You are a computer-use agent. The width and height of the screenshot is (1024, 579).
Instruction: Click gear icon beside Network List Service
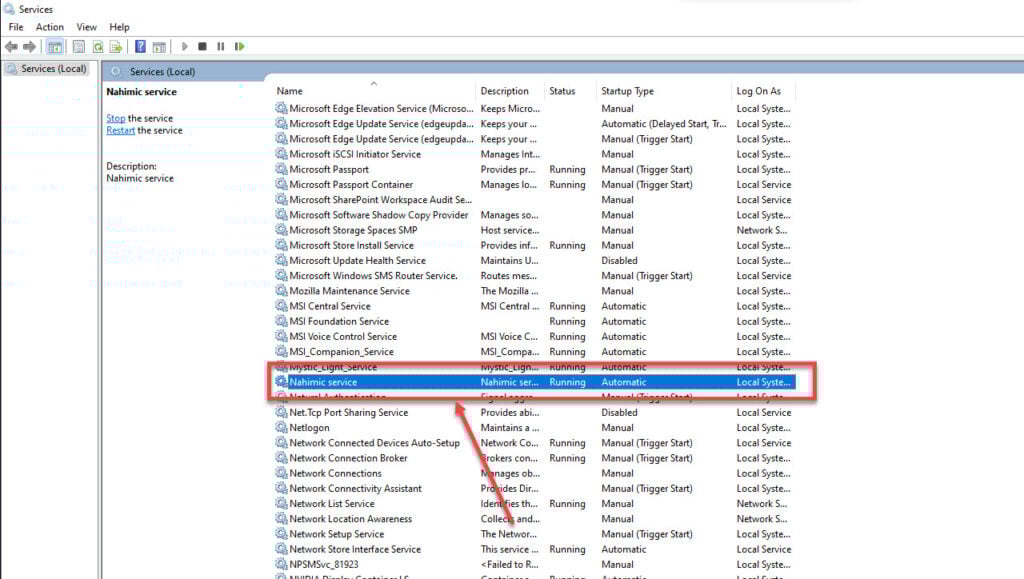[281, 503]
